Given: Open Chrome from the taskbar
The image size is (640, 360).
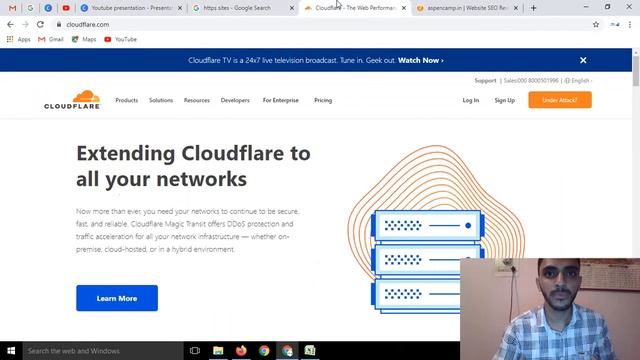Looking at the screenshot, I should [264, 351].
